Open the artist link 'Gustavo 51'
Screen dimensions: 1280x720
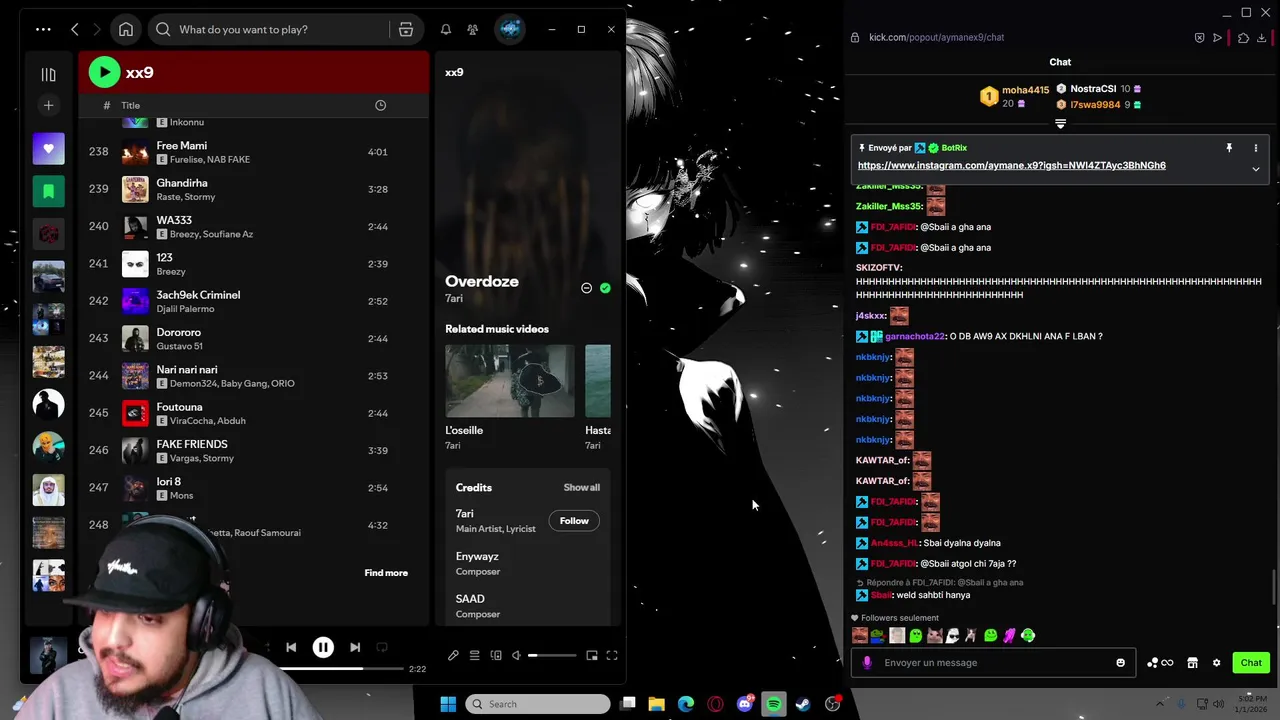point(179,346)
